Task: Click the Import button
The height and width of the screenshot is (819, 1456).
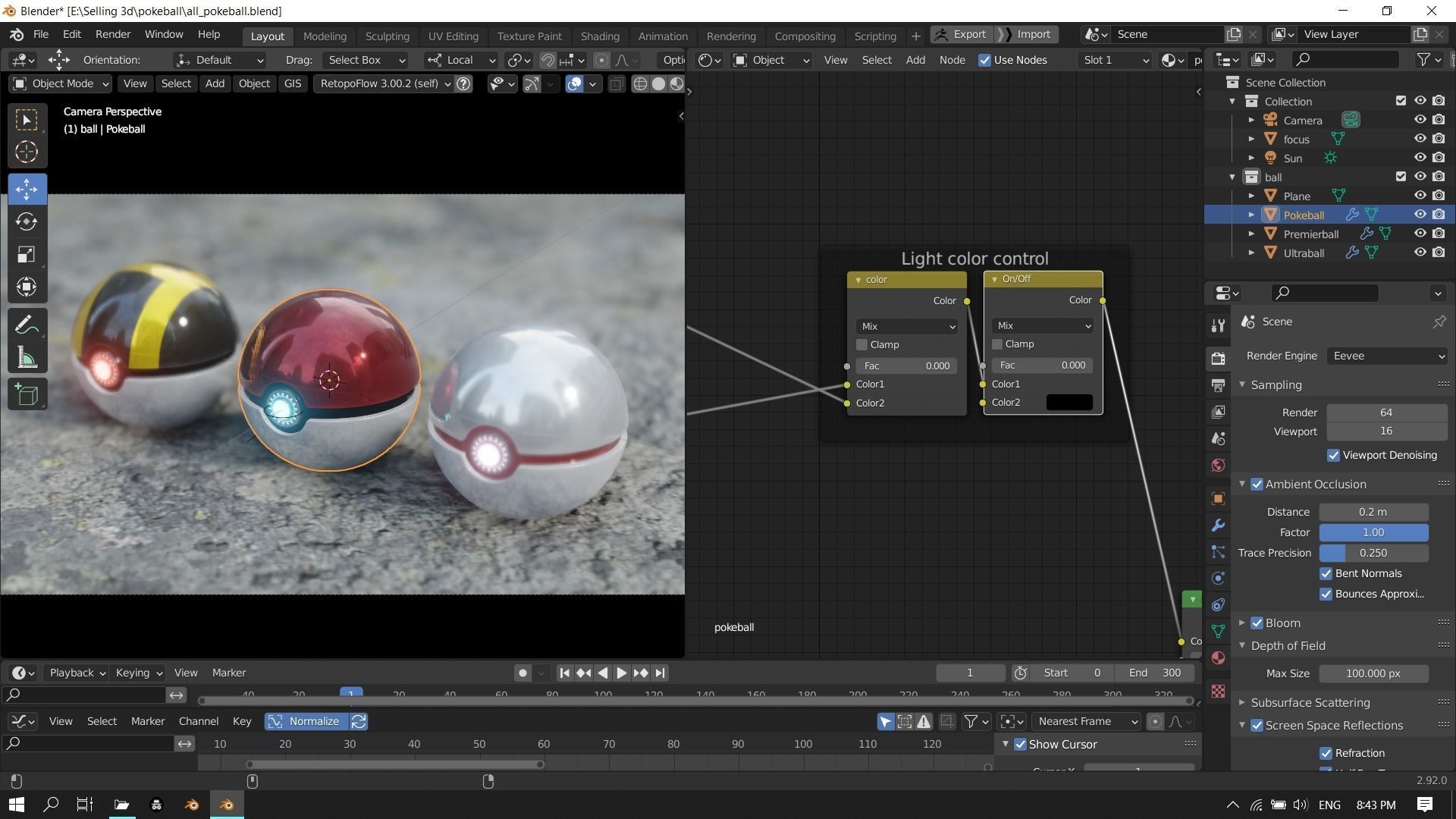Action: tap(1026, 34)
